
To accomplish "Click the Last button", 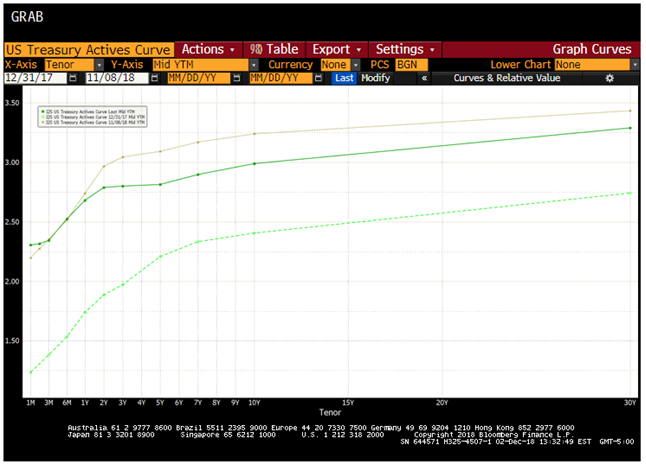I will point(344,78).
